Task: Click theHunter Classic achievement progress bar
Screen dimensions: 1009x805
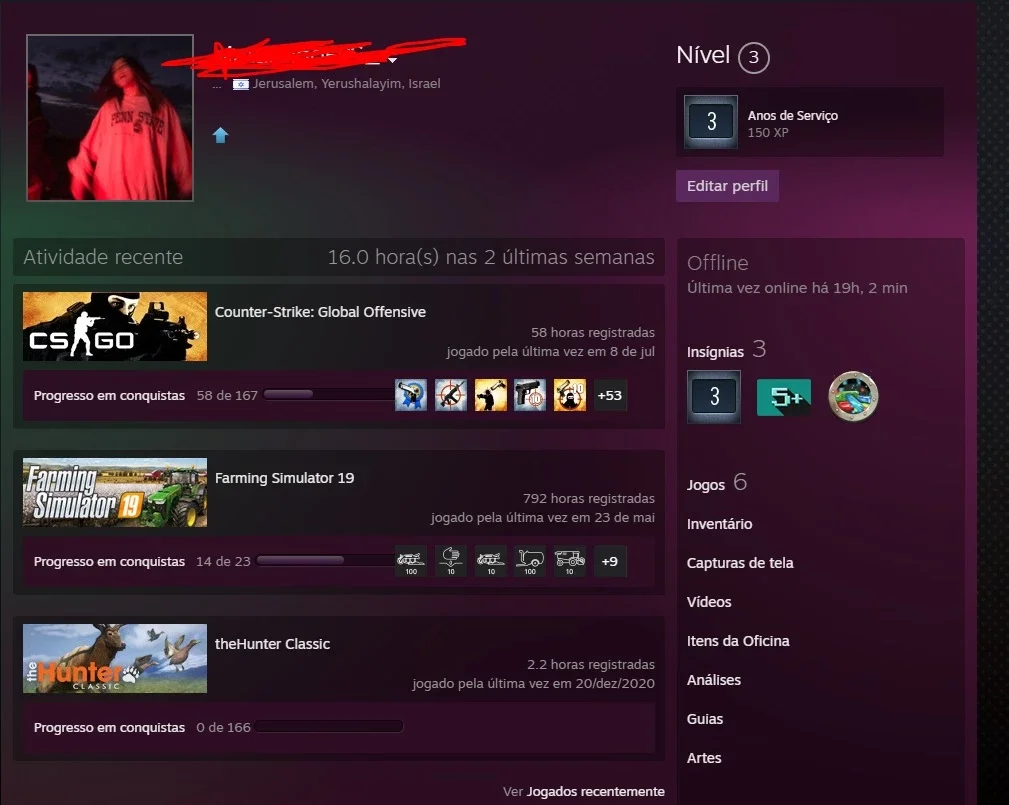Action: click(x=329, y=726)
